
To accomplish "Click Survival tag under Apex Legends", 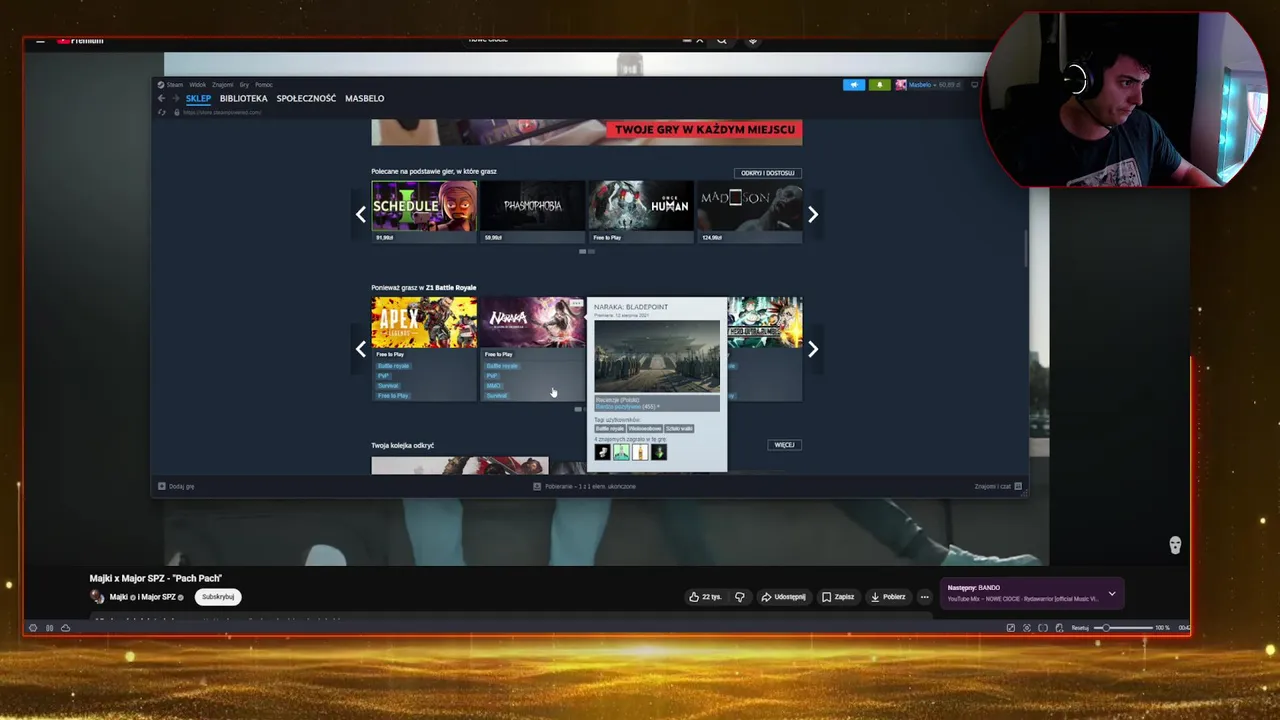I will (x=388, y=386).
